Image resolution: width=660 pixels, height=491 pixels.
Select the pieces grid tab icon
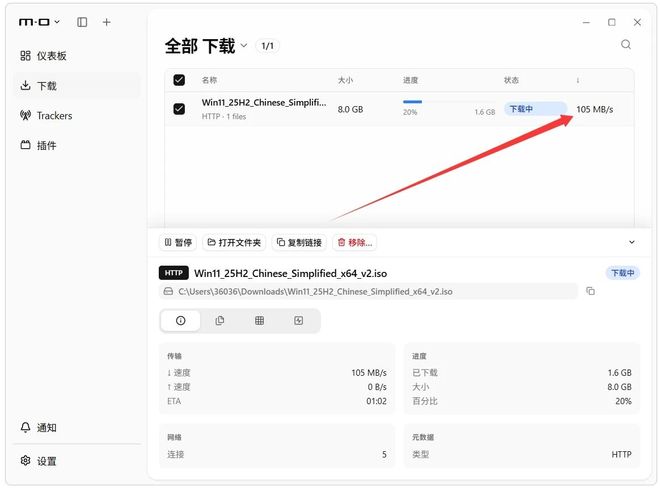[259, 321]
